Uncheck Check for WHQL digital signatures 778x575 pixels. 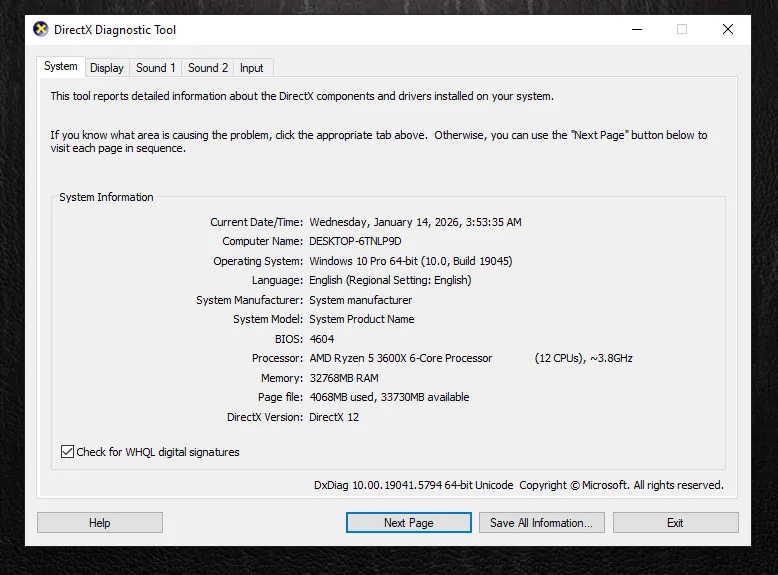pyautogui.click(x=68, y=452)
